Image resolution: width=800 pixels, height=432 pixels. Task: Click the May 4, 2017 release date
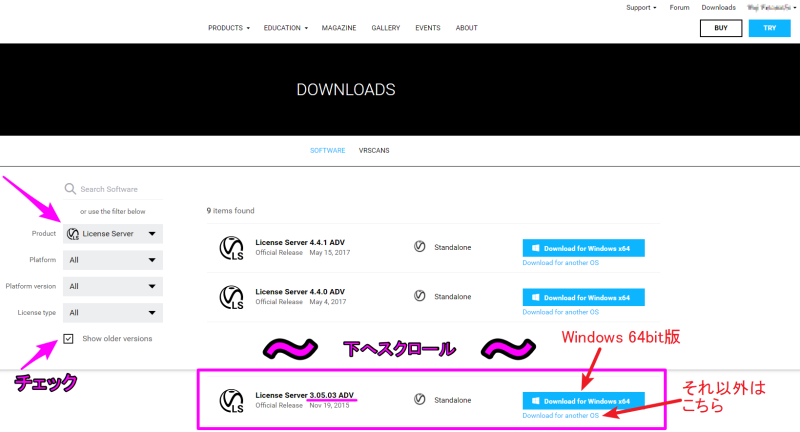click(328, 302)
